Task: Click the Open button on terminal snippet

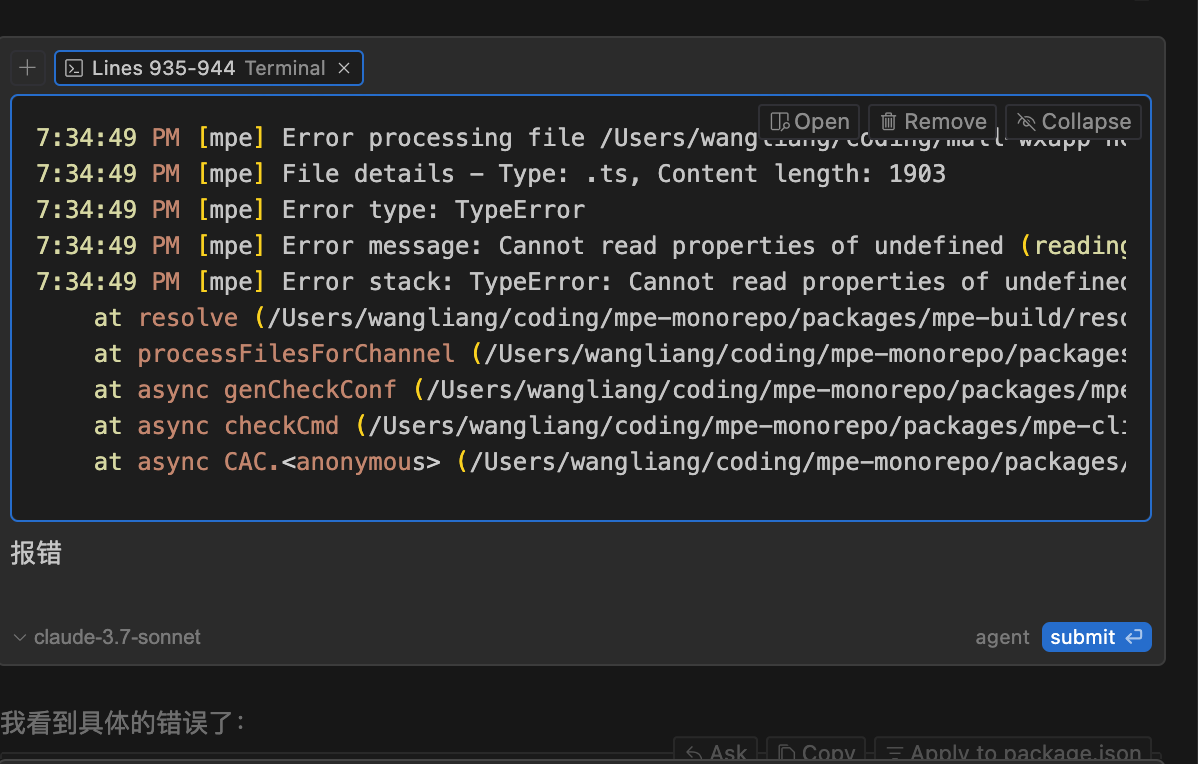Action: click(810, 122)
